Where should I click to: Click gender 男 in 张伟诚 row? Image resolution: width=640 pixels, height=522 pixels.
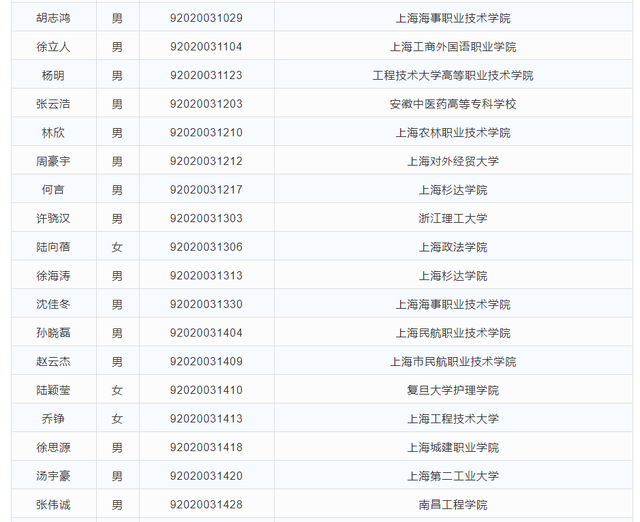click(x=117, y=505)
